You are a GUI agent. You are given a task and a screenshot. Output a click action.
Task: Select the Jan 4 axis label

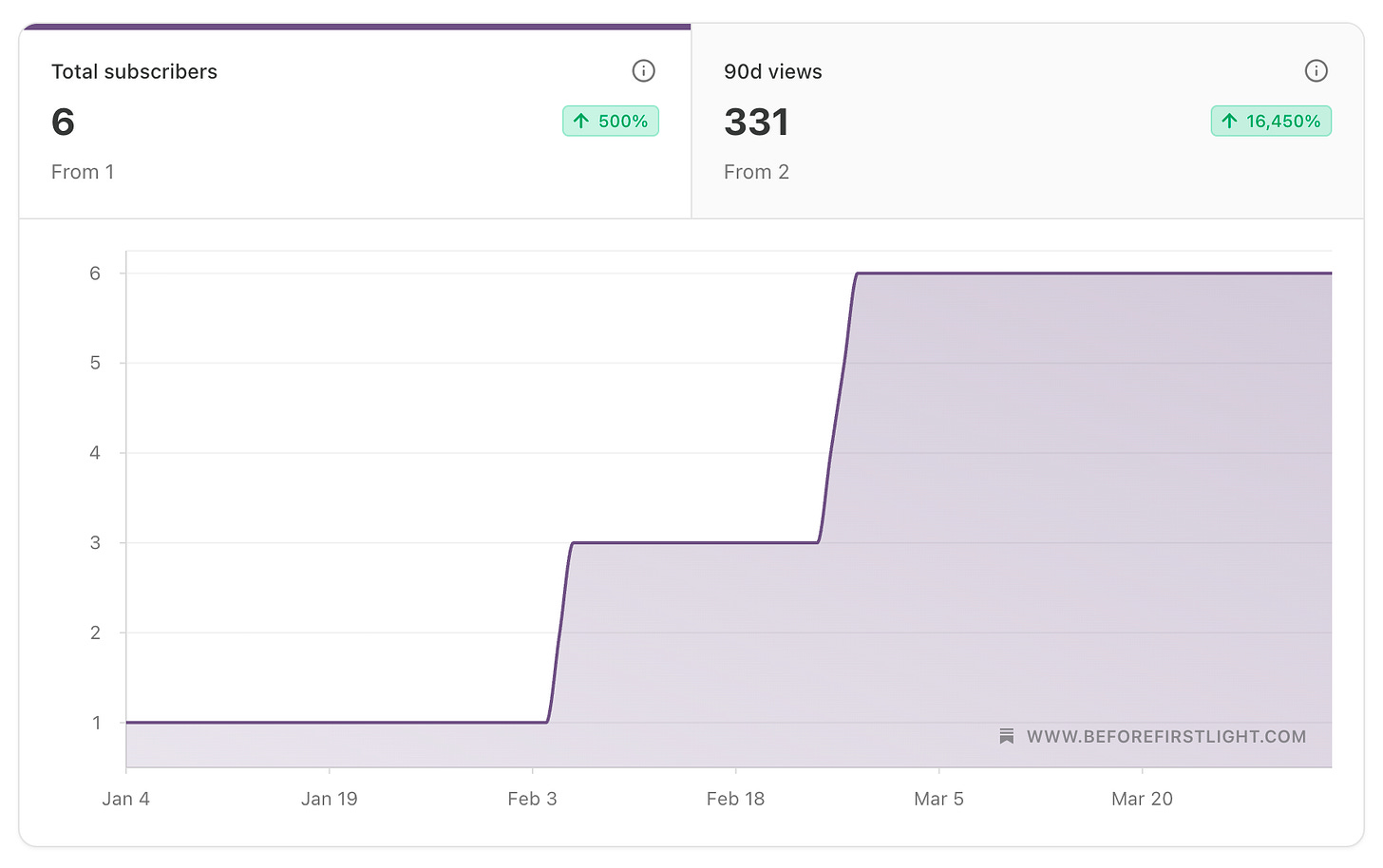126,799
